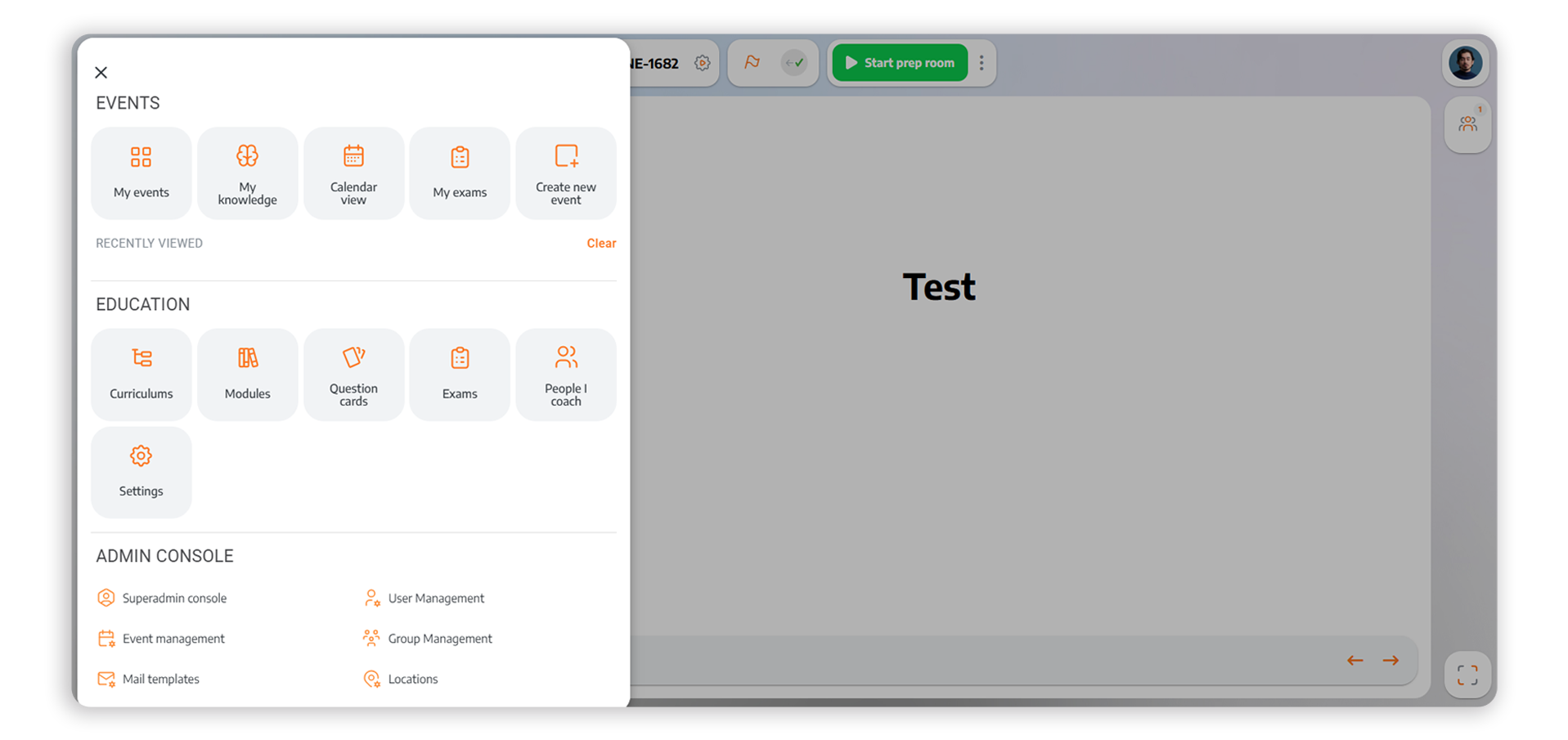
Task: Go to Group Management
Action: [x=439, y=639]
